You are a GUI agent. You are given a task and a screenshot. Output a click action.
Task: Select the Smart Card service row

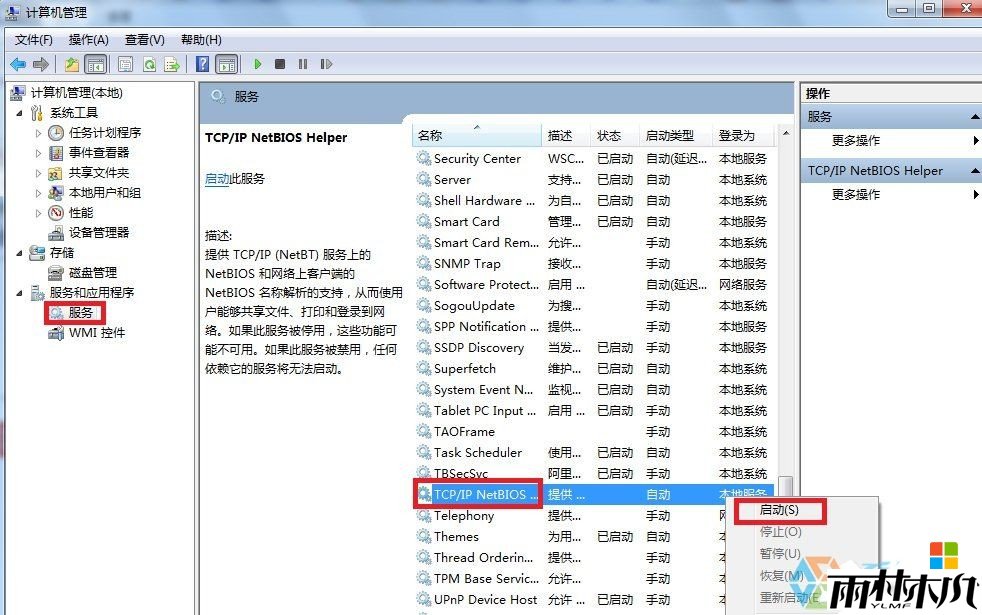(466, 222)
